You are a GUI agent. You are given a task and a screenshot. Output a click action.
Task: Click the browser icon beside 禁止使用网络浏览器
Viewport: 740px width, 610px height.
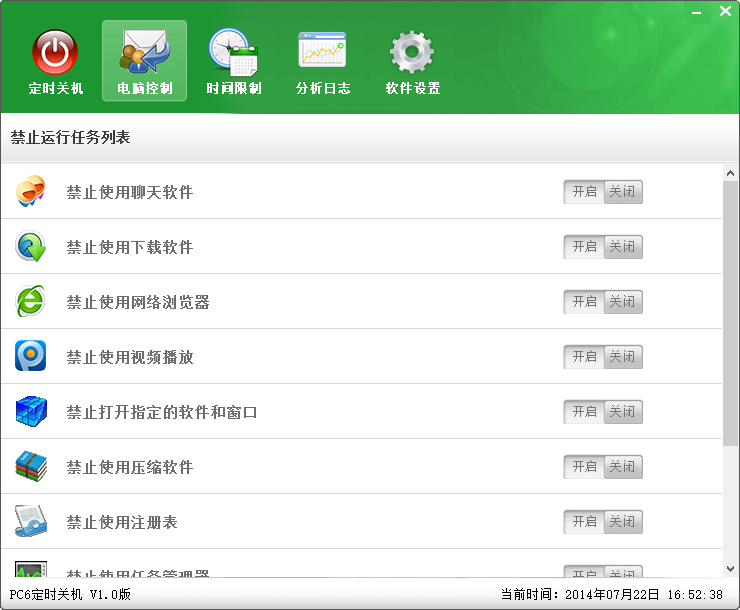[31, 301]
